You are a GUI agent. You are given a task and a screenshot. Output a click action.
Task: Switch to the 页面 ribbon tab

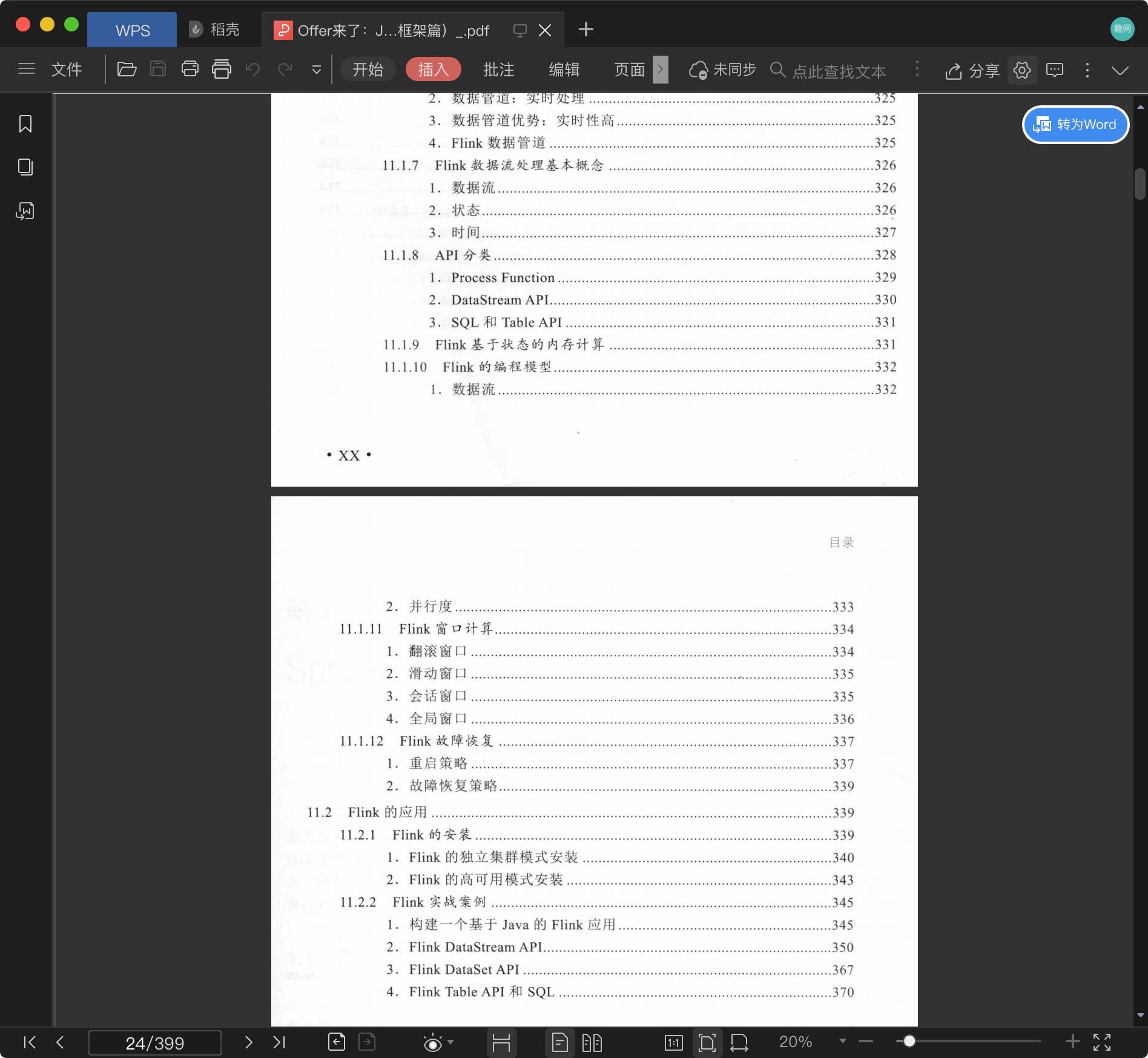tap(630, 70)
